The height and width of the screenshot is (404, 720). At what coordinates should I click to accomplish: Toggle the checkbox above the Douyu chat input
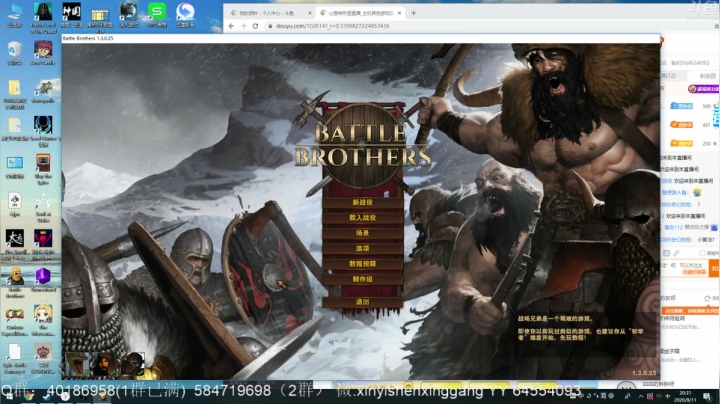702,253
